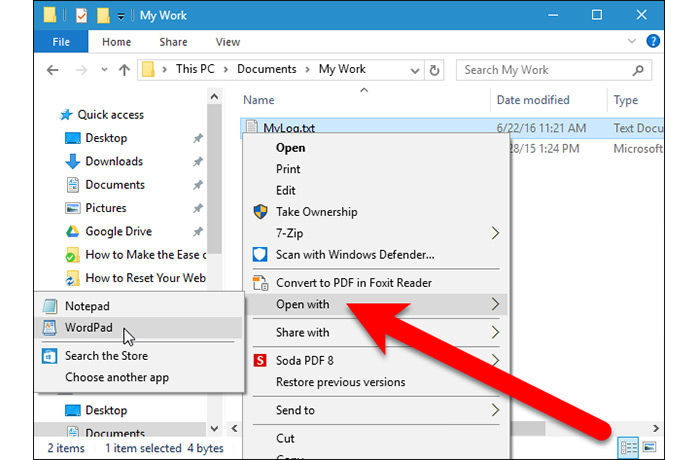
Task: Open the File tab
Action: pyautogui.click(x=61, y=42)
